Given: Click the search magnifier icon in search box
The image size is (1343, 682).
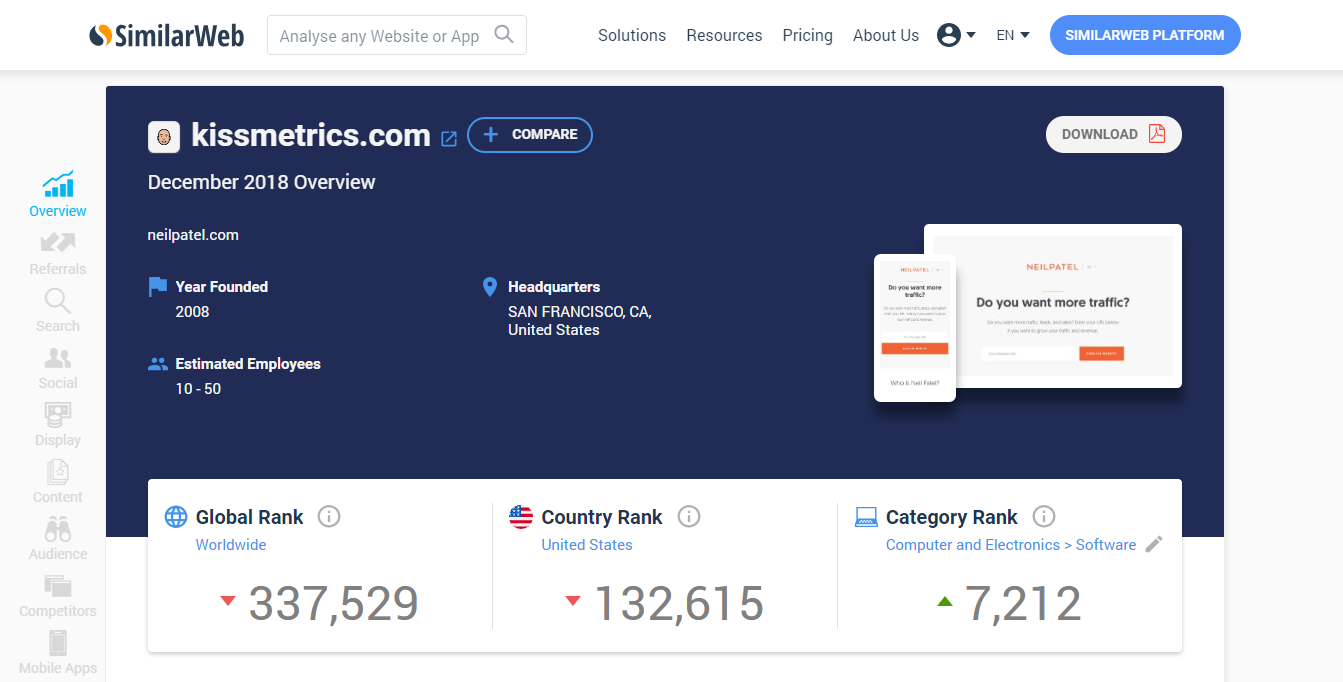Looking at the screenshot, I should [504, 35].
